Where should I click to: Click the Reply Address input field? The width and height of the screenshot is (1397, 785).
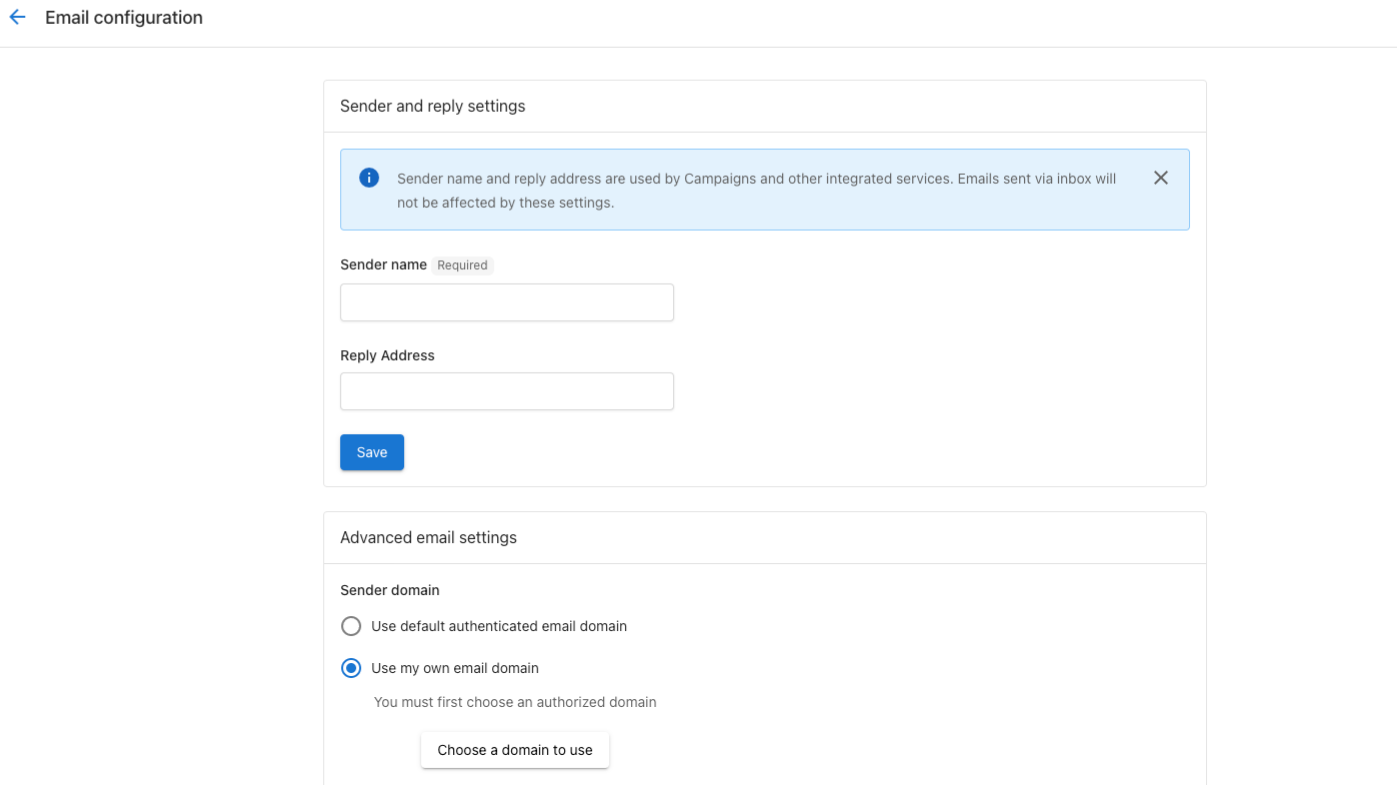[x=506, y=391]
